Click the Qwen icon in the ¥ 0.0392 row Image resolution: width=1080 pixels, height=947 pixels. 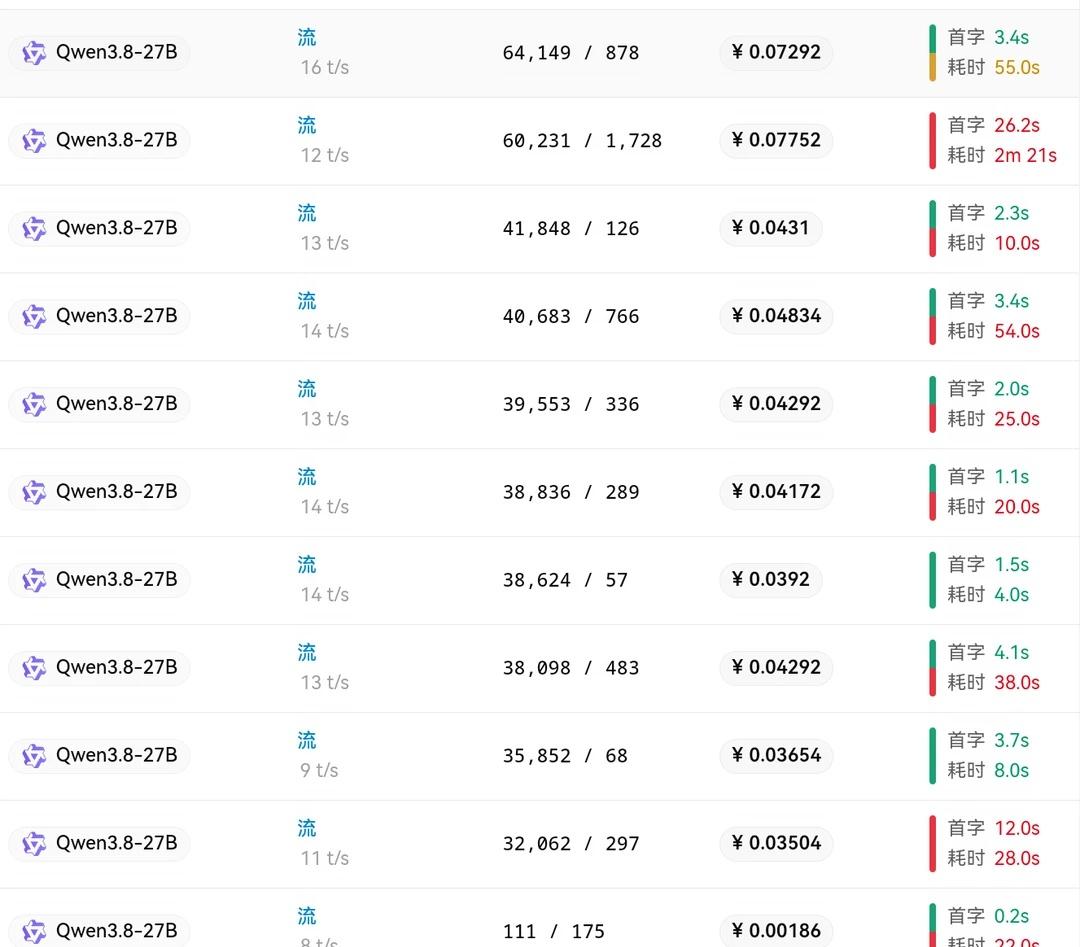coord(34,580)
